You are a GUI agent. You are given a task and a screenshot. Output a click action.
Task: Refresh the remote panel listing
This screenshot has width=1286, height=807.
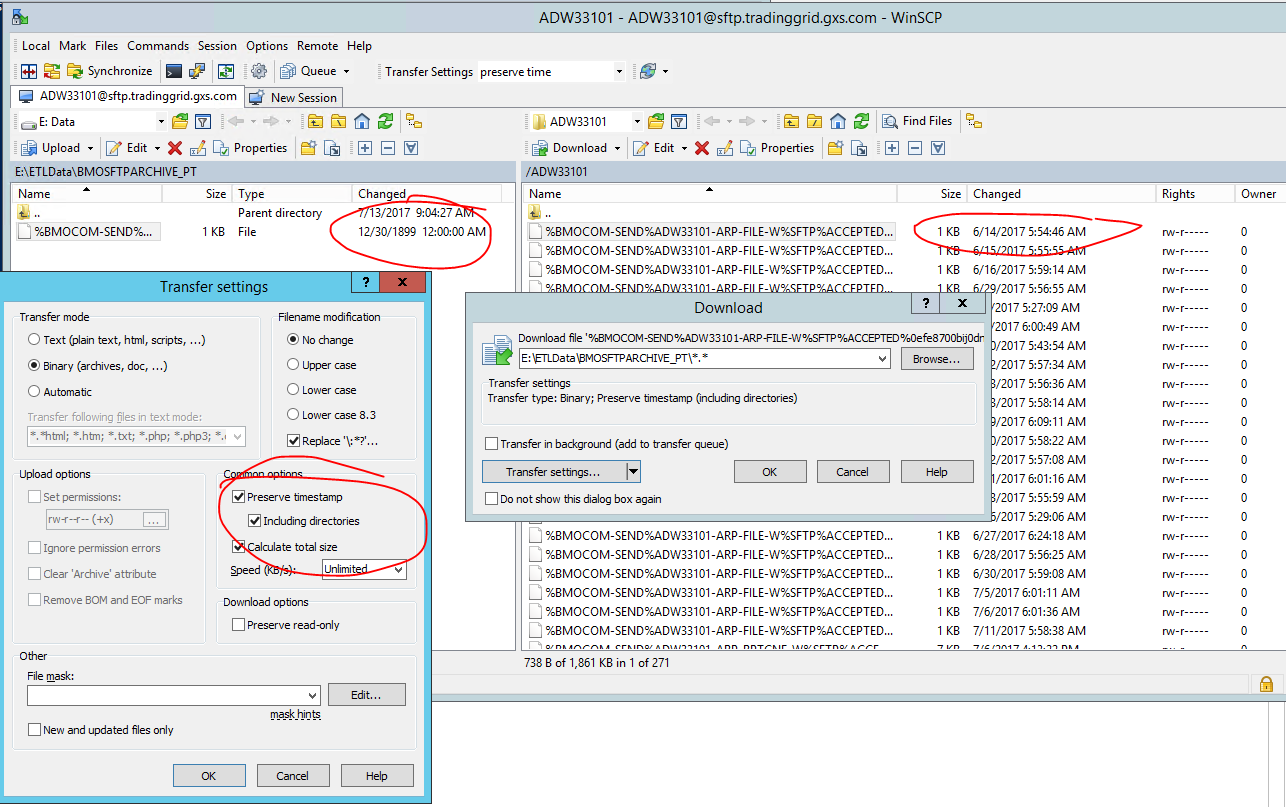[x=859, y=121]
